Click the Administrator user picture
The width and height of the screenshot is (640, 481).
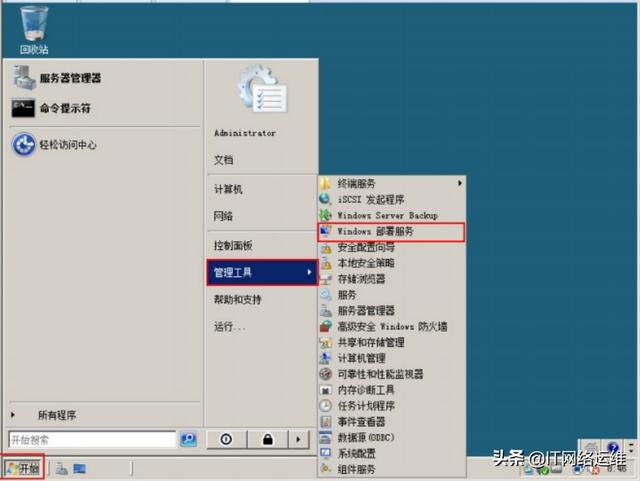(262, 89)
